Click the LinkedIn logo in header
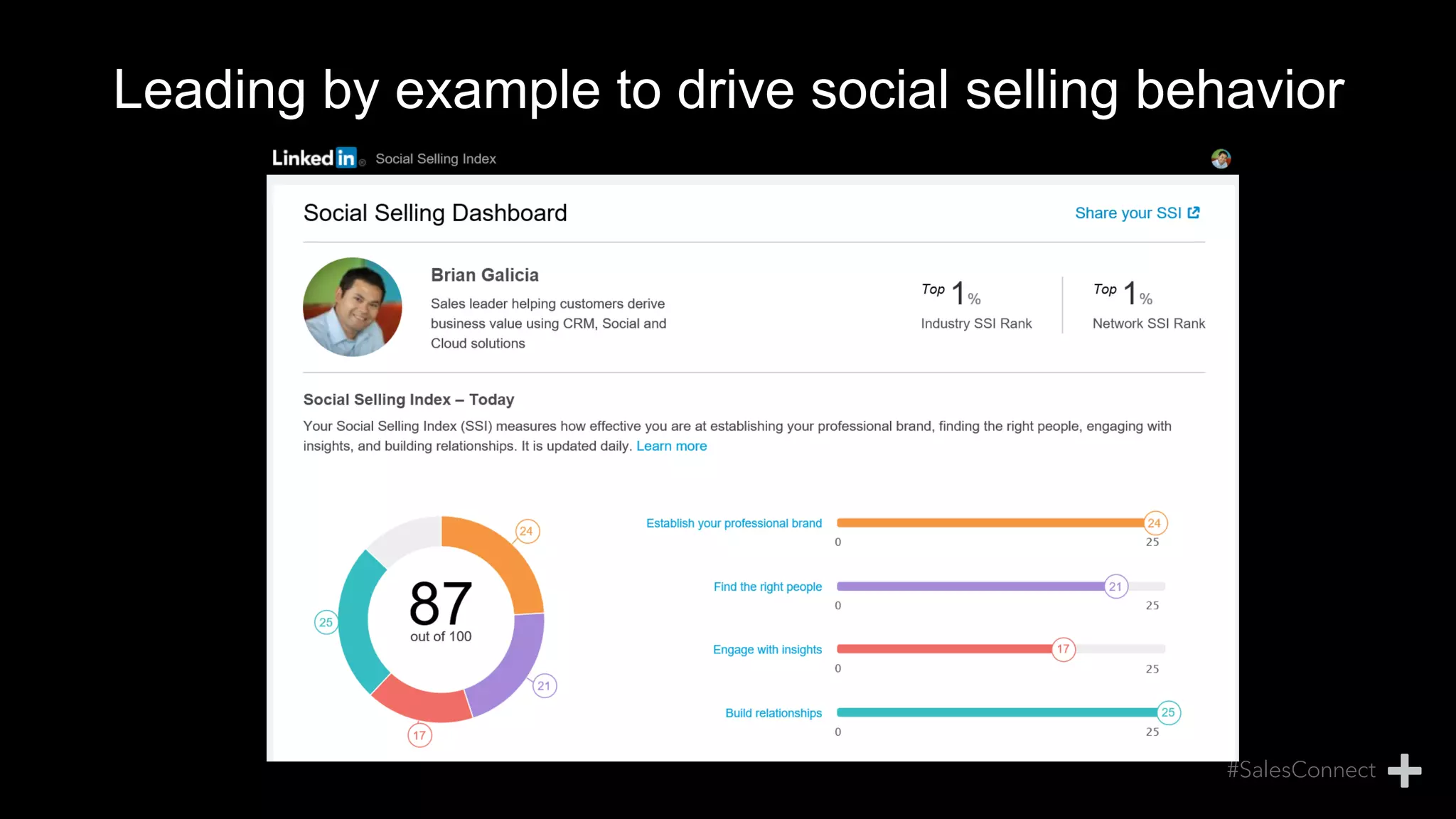Screen dimensions: 1456x819 [x=318, y=158]
